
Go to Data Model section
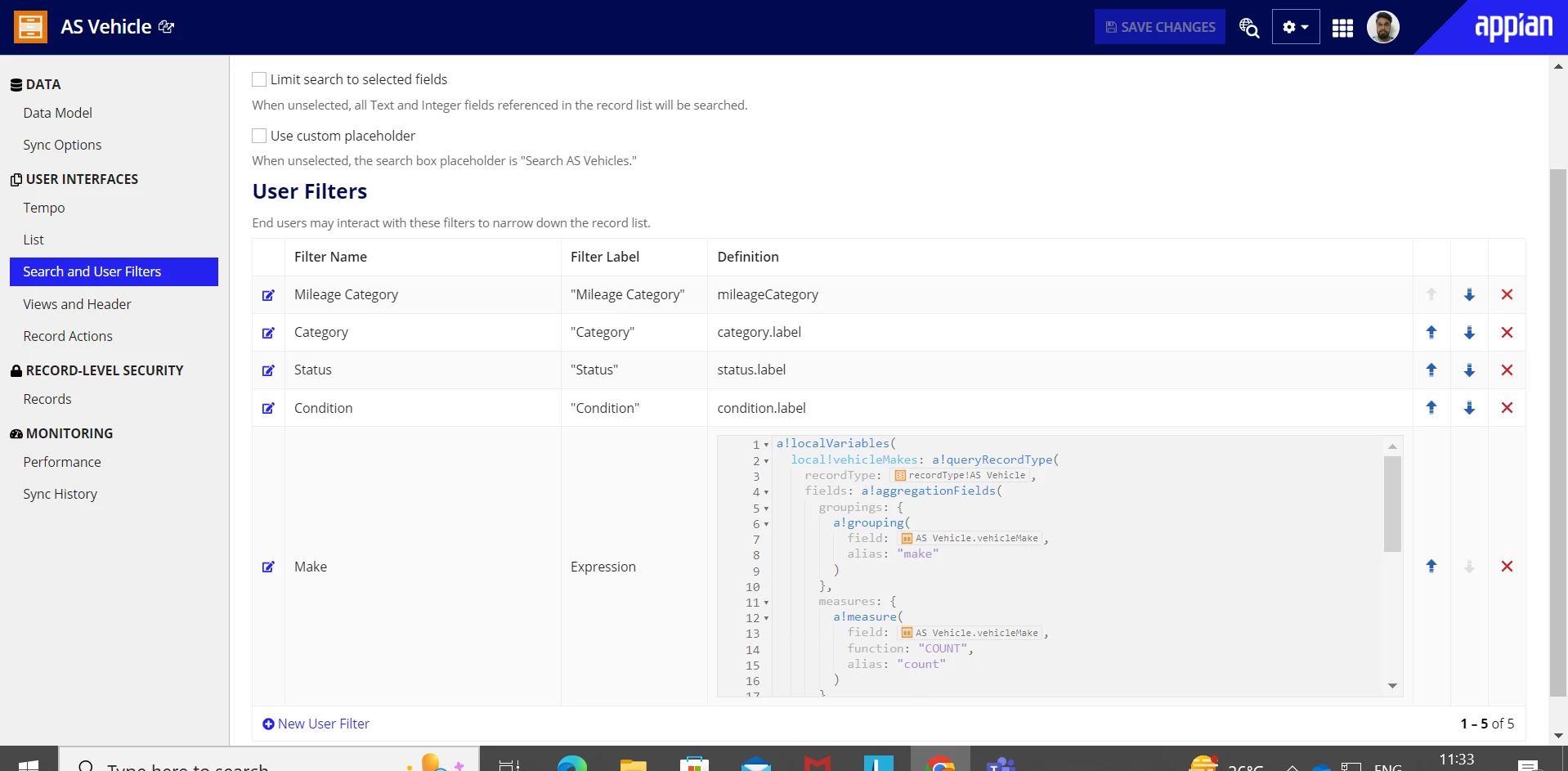click(x=57, y=113)
